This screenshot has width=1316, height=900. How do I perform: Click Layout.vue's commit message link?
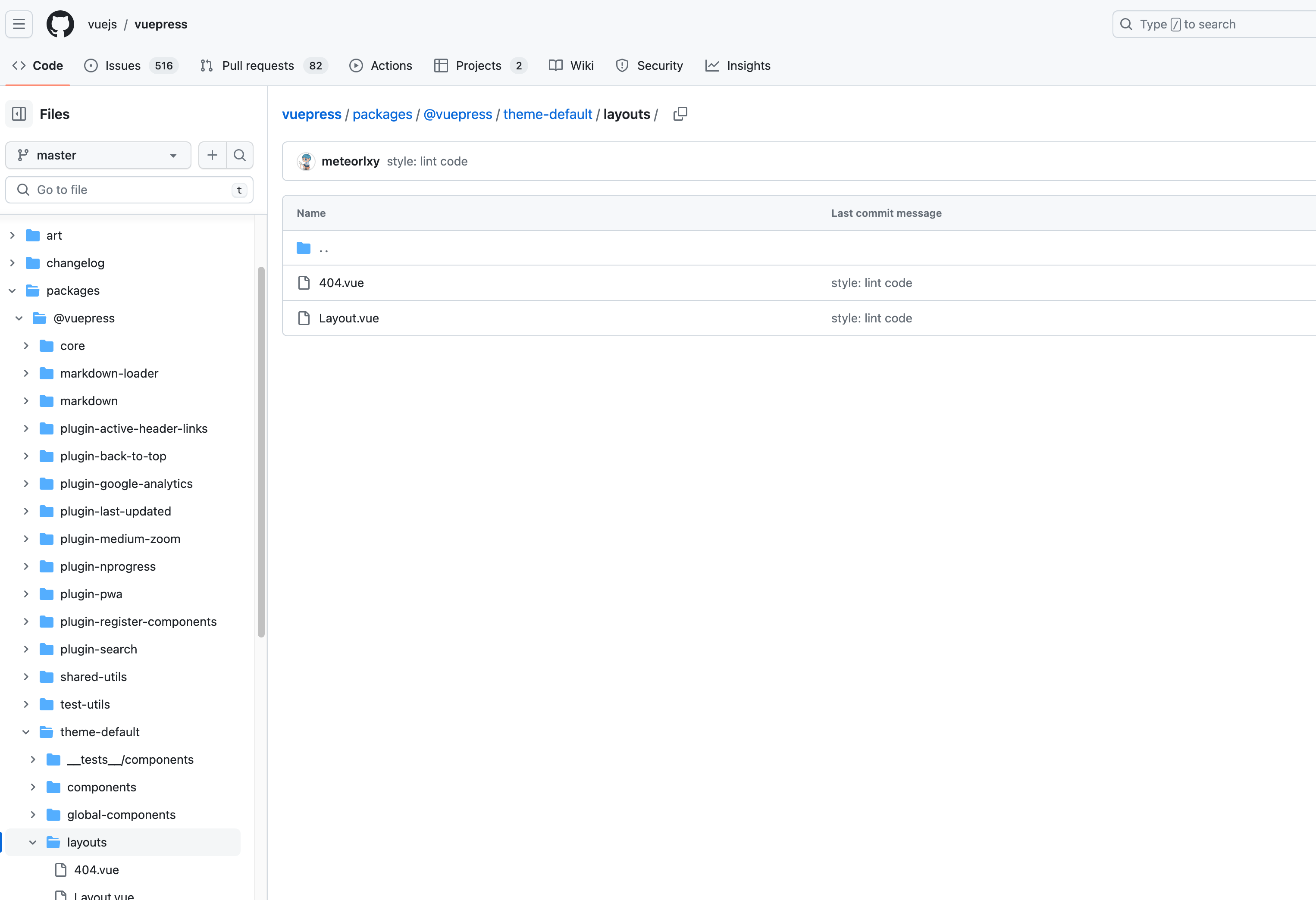click(871, 318)
